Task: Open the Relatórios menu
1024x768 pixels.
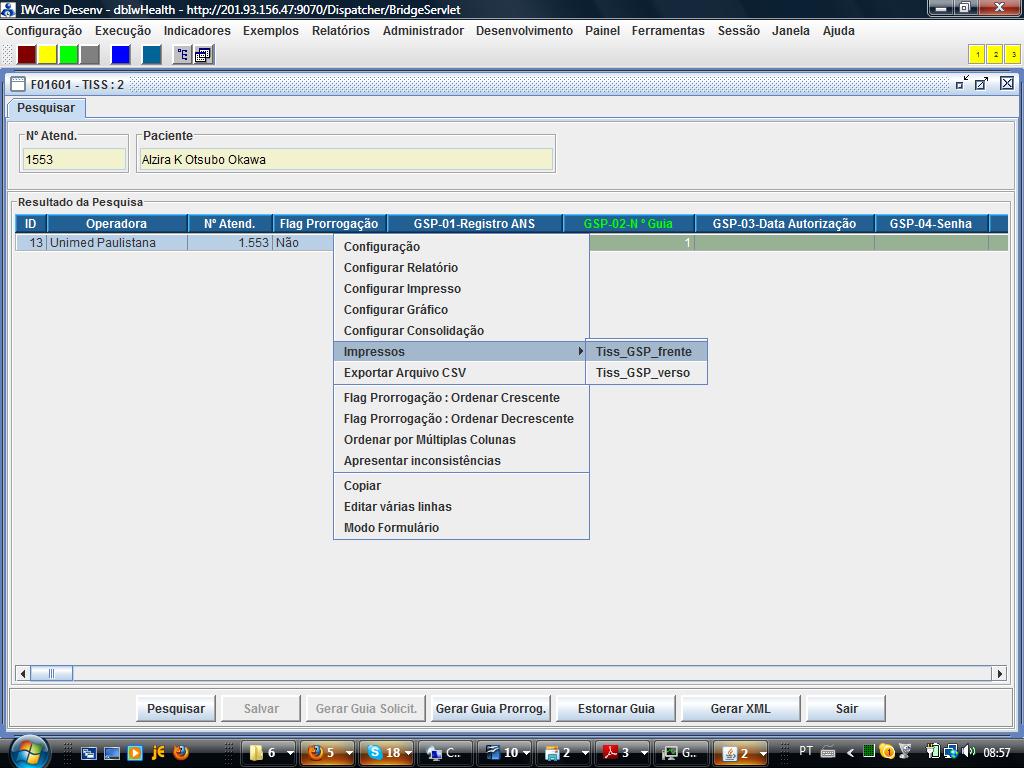Action: coord(340,31)
